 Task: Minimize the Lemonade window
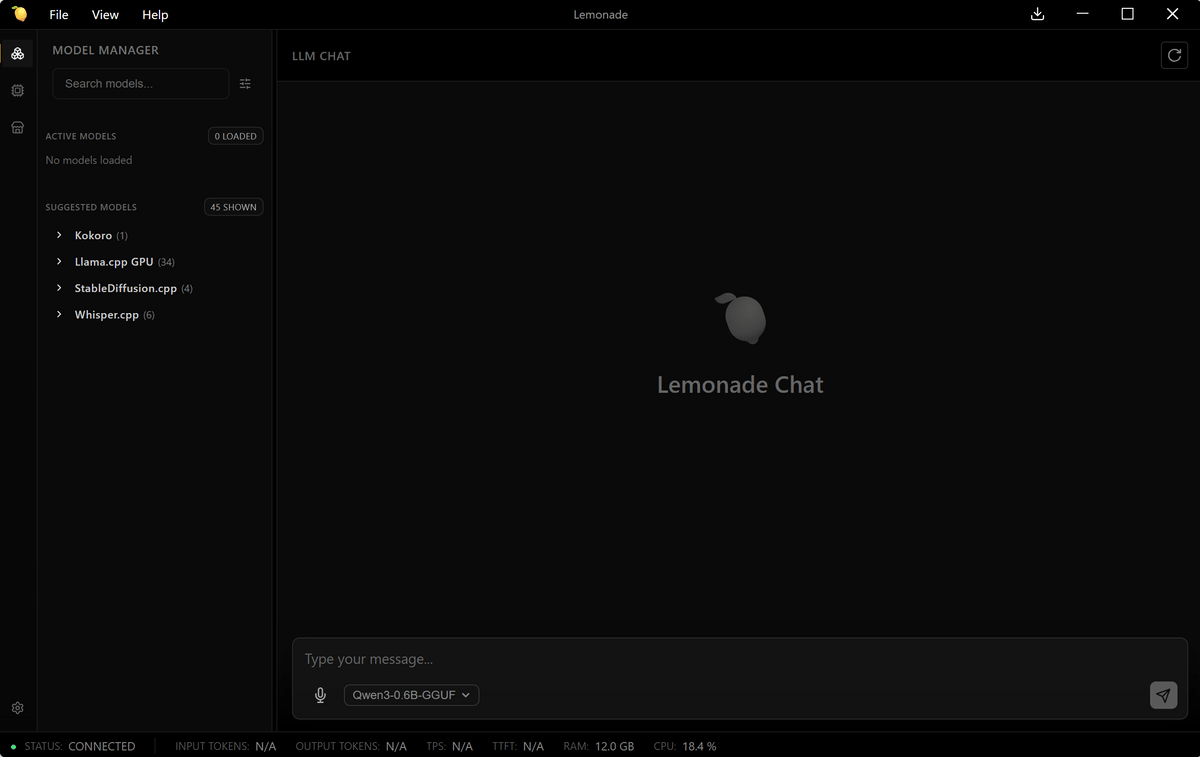1082,14
